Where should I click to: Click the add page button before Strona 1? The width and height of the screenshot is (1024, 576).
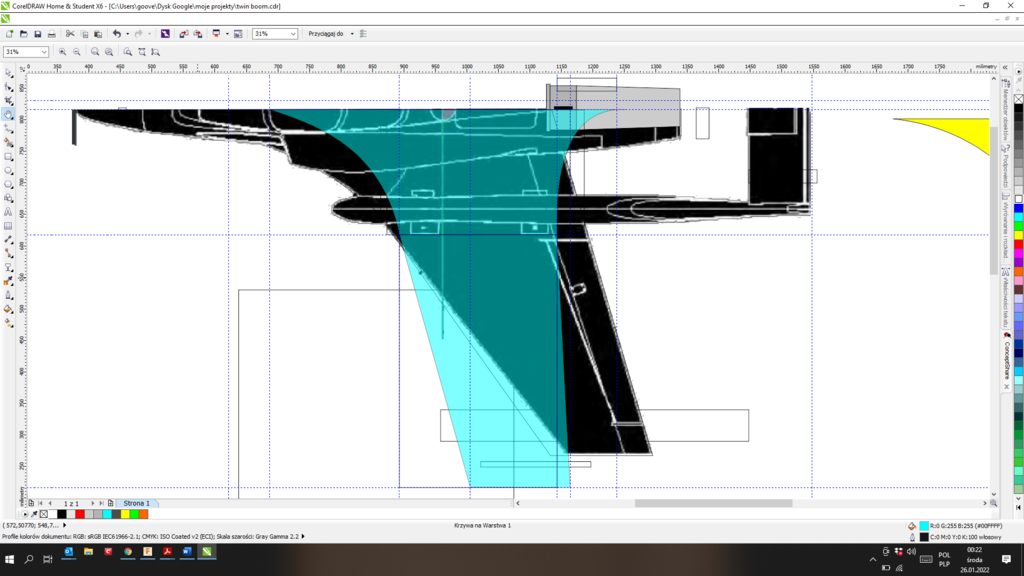(111, 503)
